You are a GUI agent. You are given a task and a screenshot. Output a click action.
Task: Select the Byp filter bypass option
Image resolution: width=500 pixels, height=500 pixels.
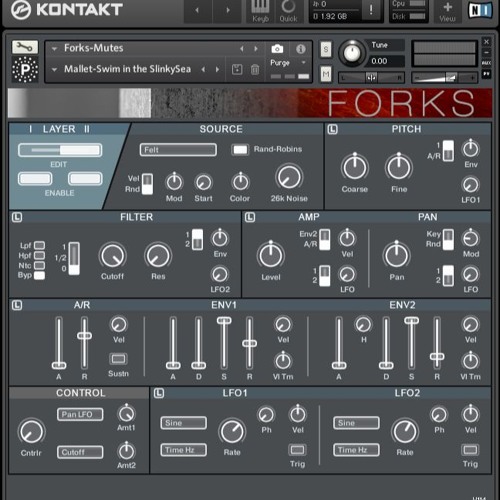click(x=39, y=275)
